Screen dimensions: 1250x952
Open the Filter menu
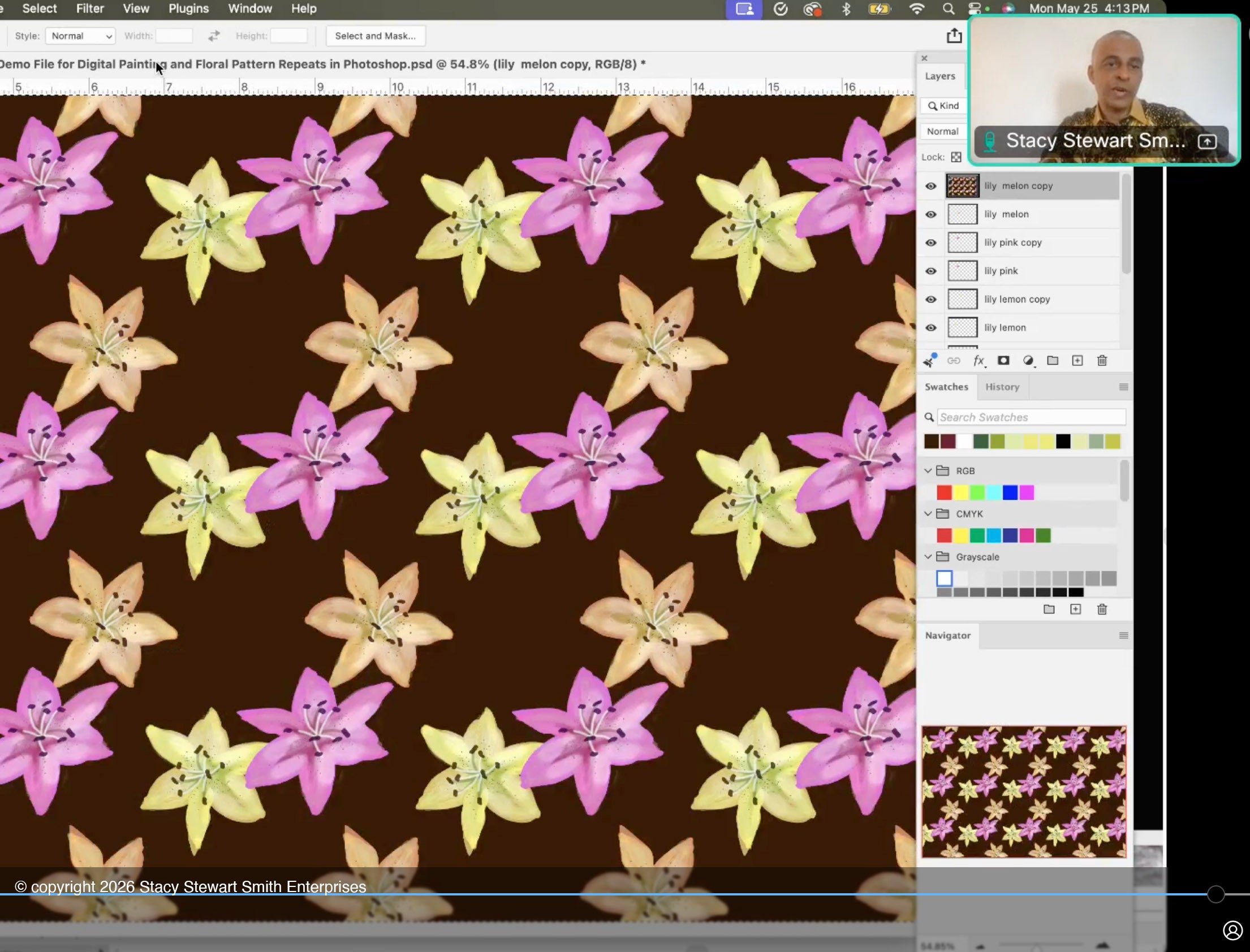pos(90,8)
